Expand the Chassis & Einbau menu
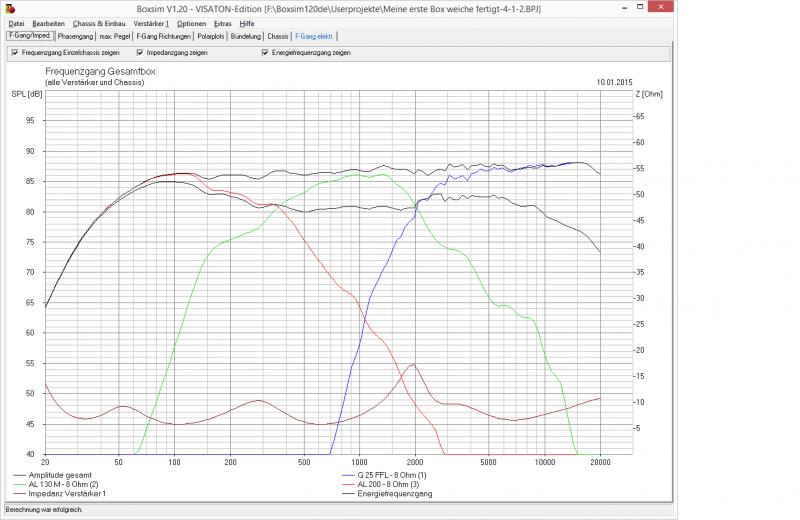The height and width of the screenshot is (520, 800). pyautogui.click(x=99, y=23)
